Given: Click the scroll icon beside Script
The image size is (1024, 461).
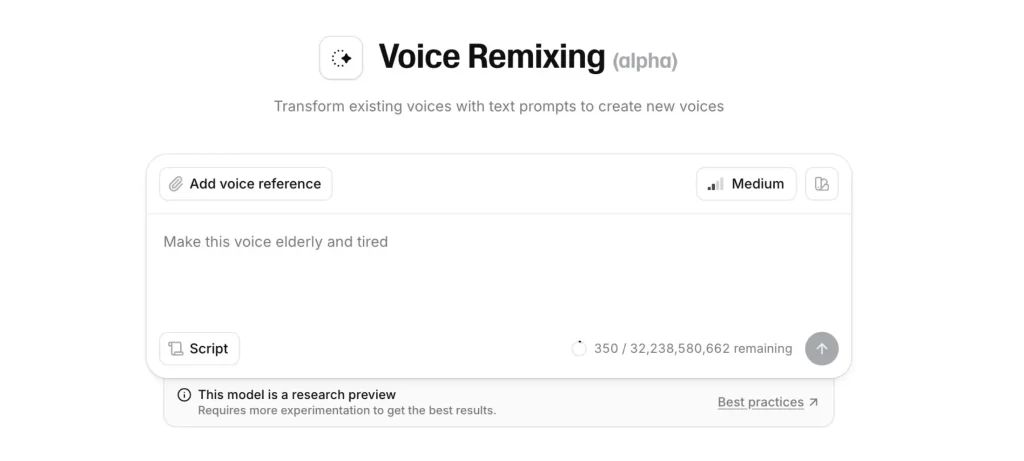Looking at the screenshot, I should (x=176, y=349).
